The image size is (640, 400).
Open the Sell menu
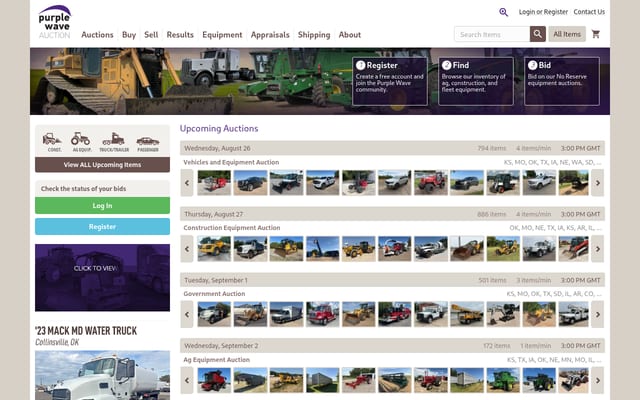click(151, 35)
